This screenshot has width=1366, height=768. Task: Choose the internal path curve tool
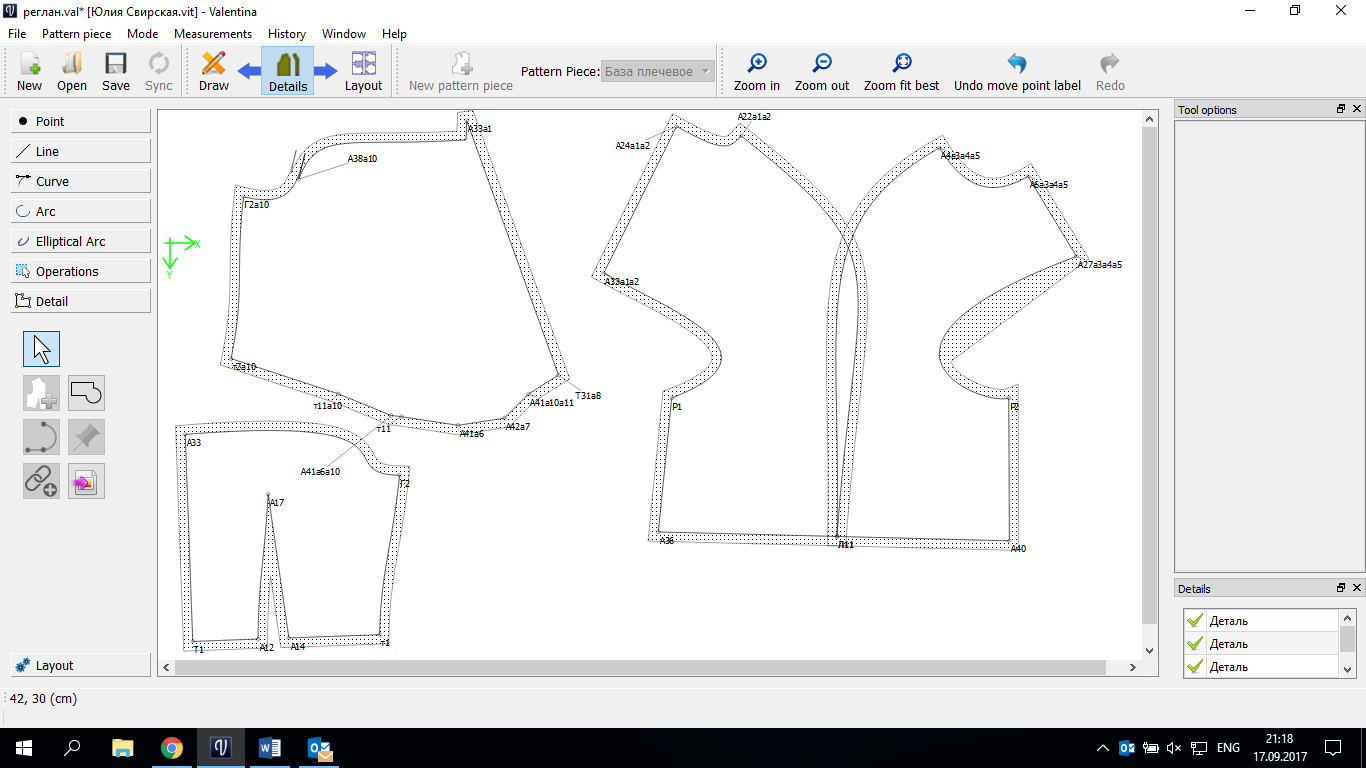[x=42, y=437]
